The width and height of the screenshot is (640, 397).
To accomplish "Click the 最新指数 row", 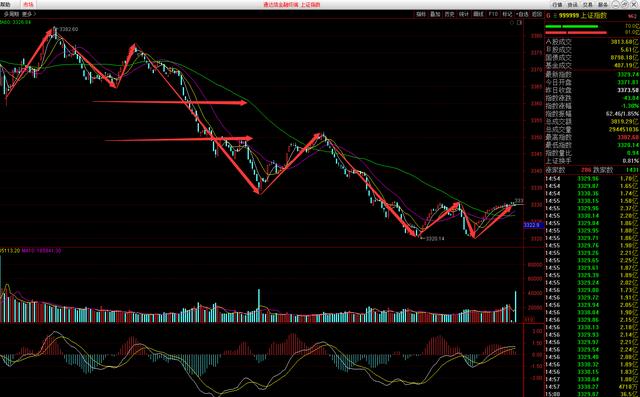I will [592, 75].
